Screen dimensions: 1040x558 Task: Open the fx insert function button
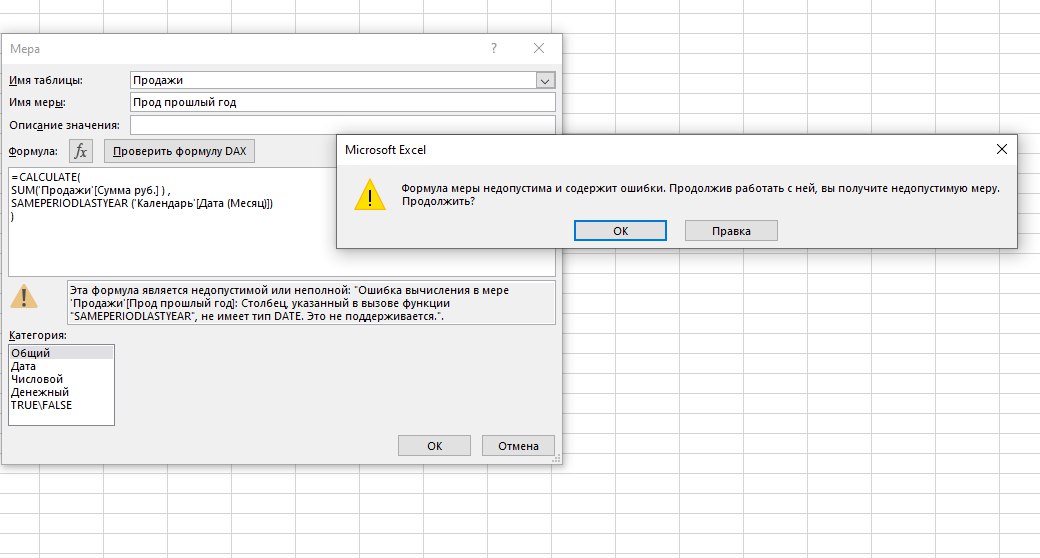[x=80, y=151]
